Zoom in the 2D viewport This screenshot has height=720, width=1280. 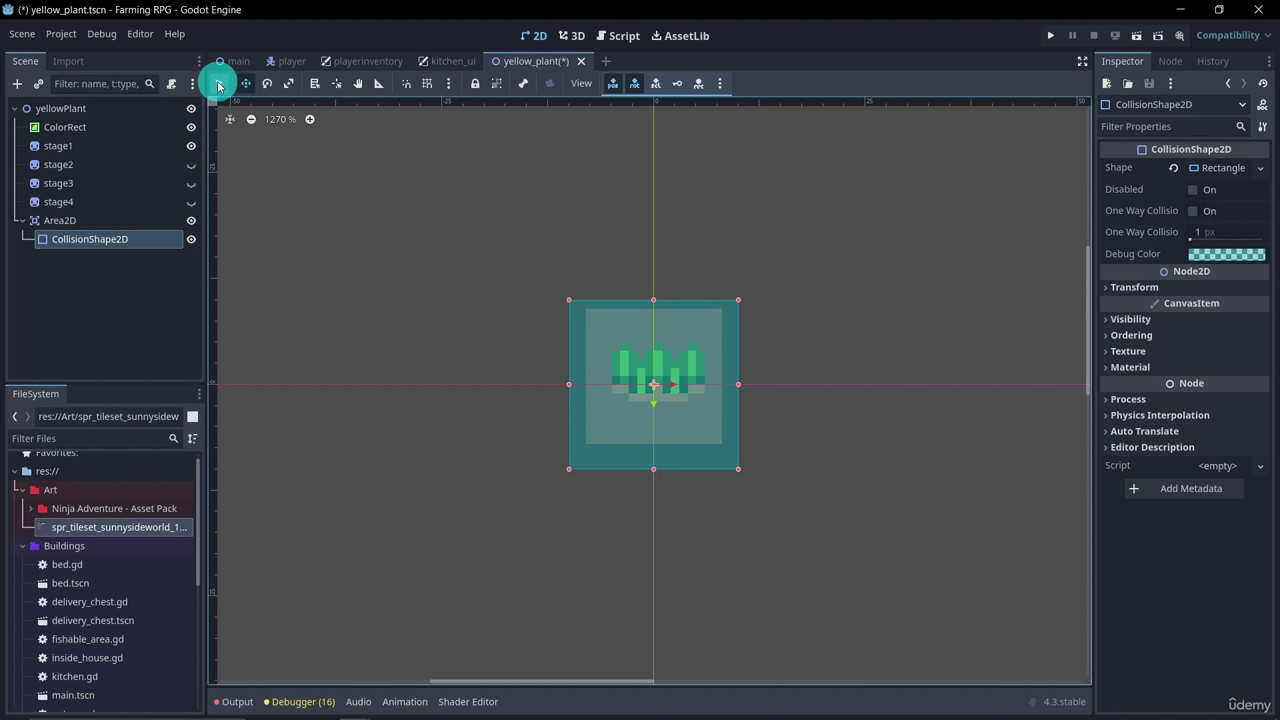tap(310, 119)
